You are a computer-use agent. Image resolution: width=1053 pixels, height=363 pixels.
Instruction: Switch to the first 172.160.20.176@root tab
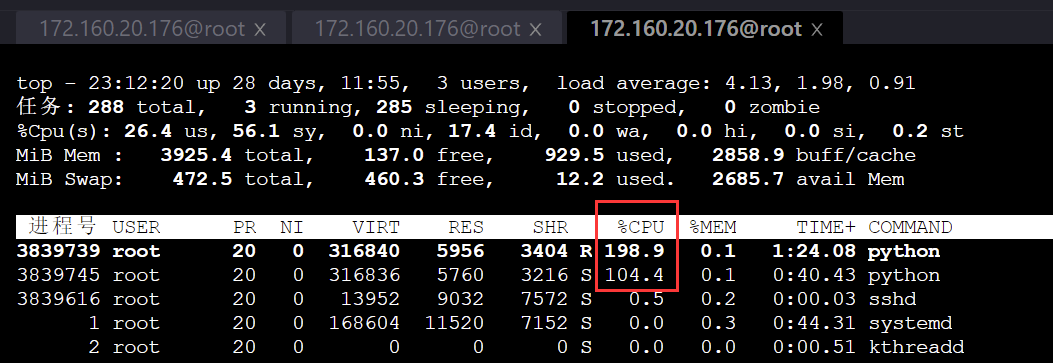151,28
